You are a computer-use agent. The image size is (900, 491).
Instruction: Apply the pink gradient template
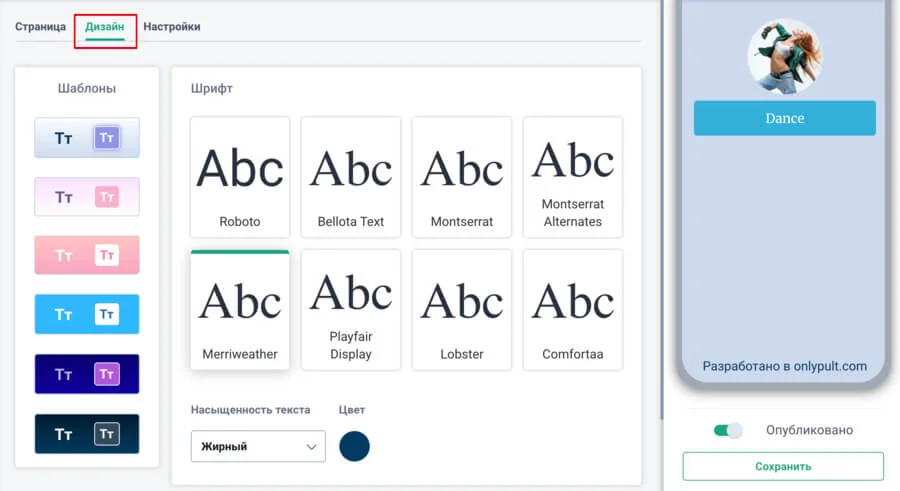87,255
